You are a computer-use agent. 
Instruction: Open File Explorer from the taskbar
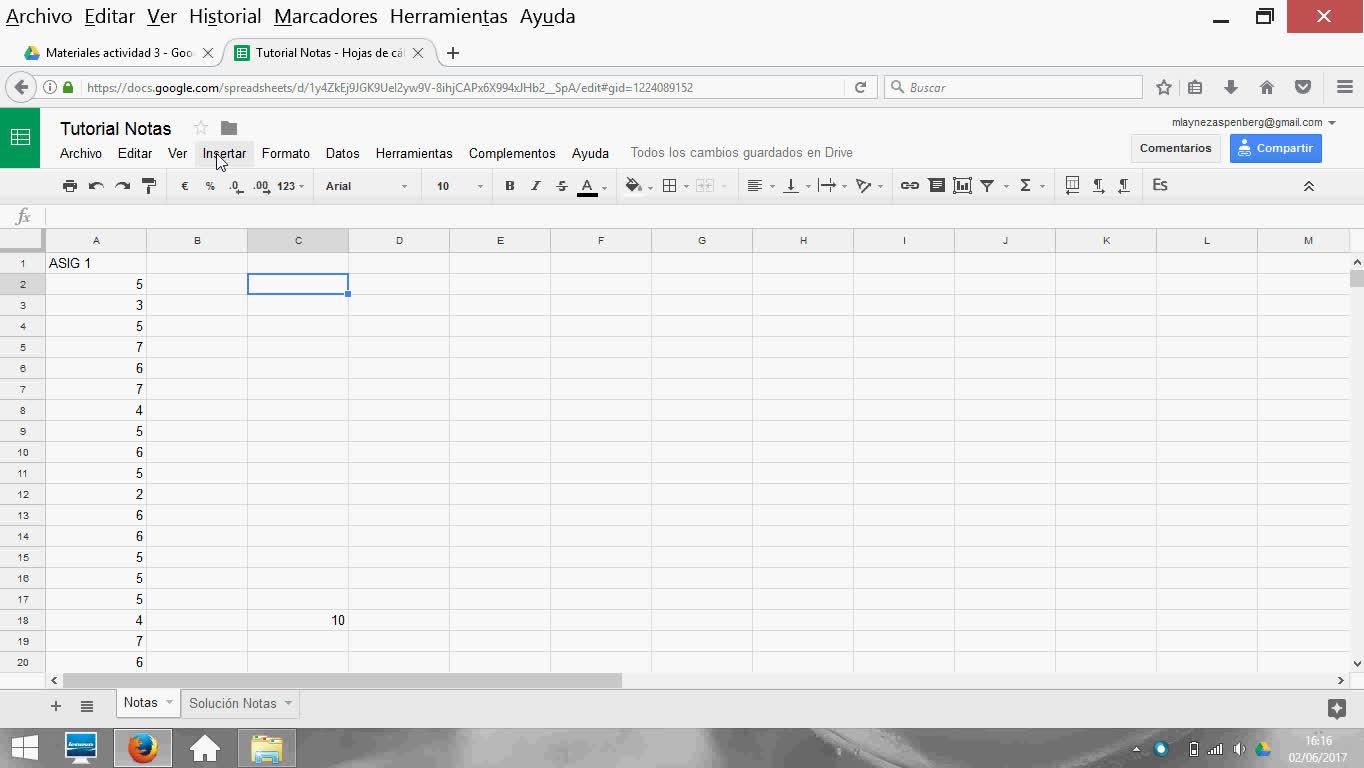[x=267, y=748]
